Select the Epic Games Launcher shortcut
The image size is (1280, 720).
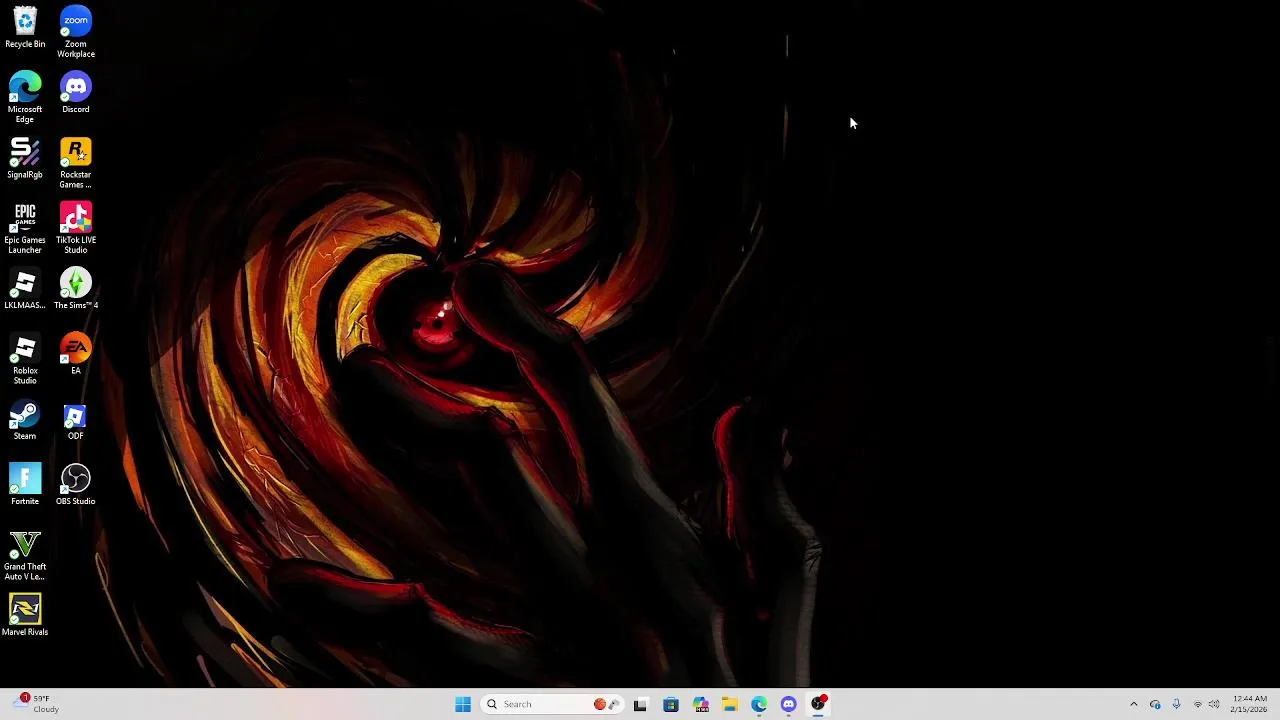[25, 228]
